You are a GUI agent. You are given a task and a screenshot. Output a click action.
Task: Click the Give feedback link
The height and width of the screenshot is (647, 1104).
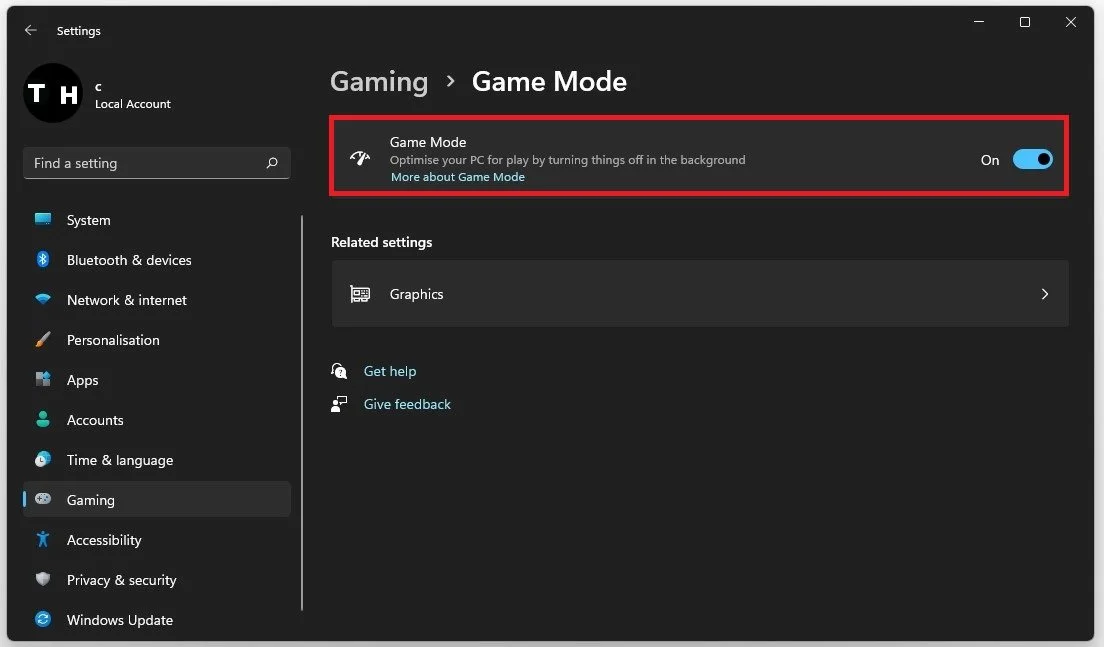[x=407, y=404]
